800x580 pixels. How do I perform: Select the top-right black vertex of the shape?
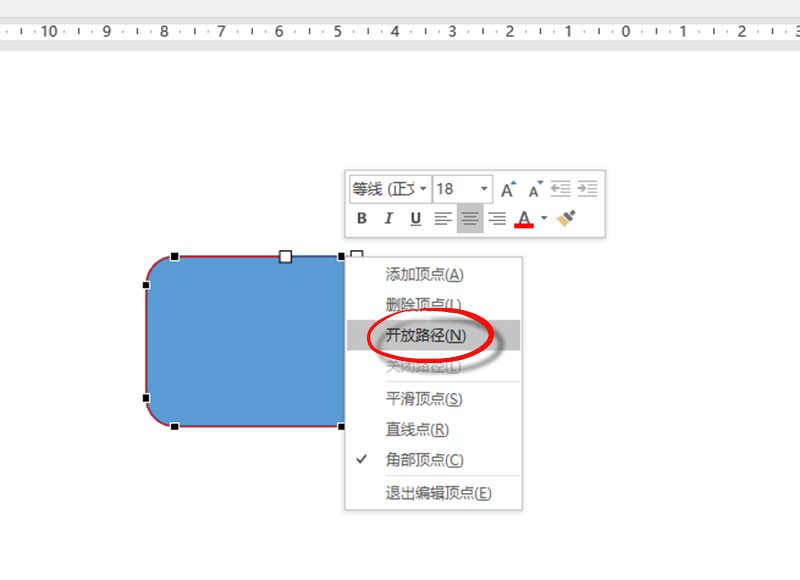tap(341, 257)
